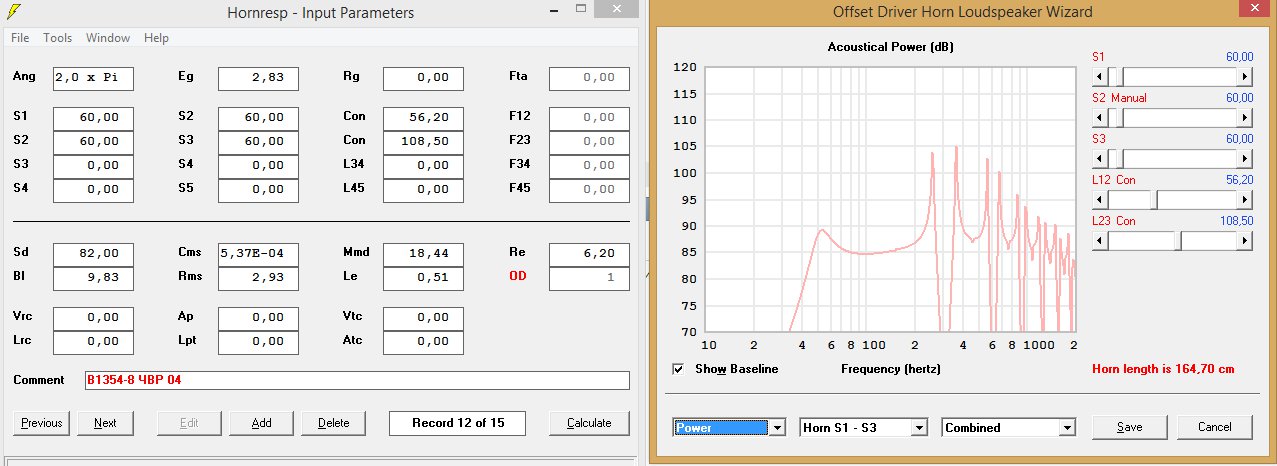The width and height of the screenshot is (1277, 466).
Task: Click the Save button in wizard
Action: tap(1129, 427)
